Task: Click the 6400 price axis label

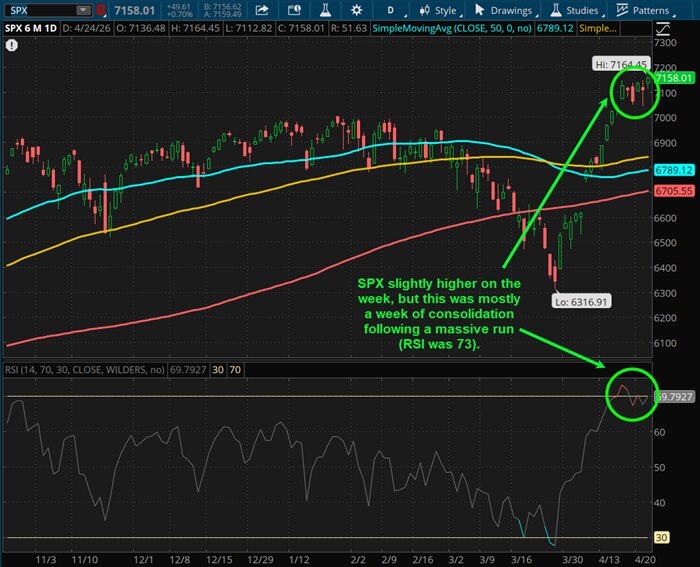Action: tap(665, 268)
